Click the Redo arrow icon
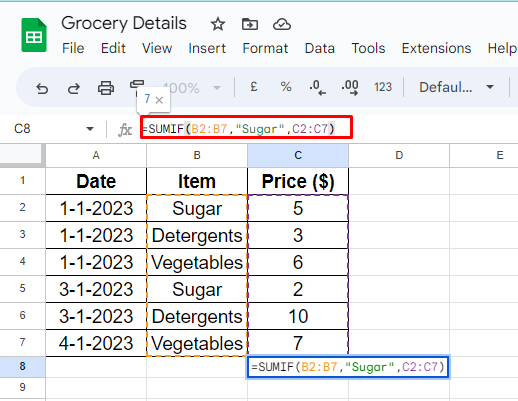The height and width of the screenshot is (401, 518). (74, 88)
